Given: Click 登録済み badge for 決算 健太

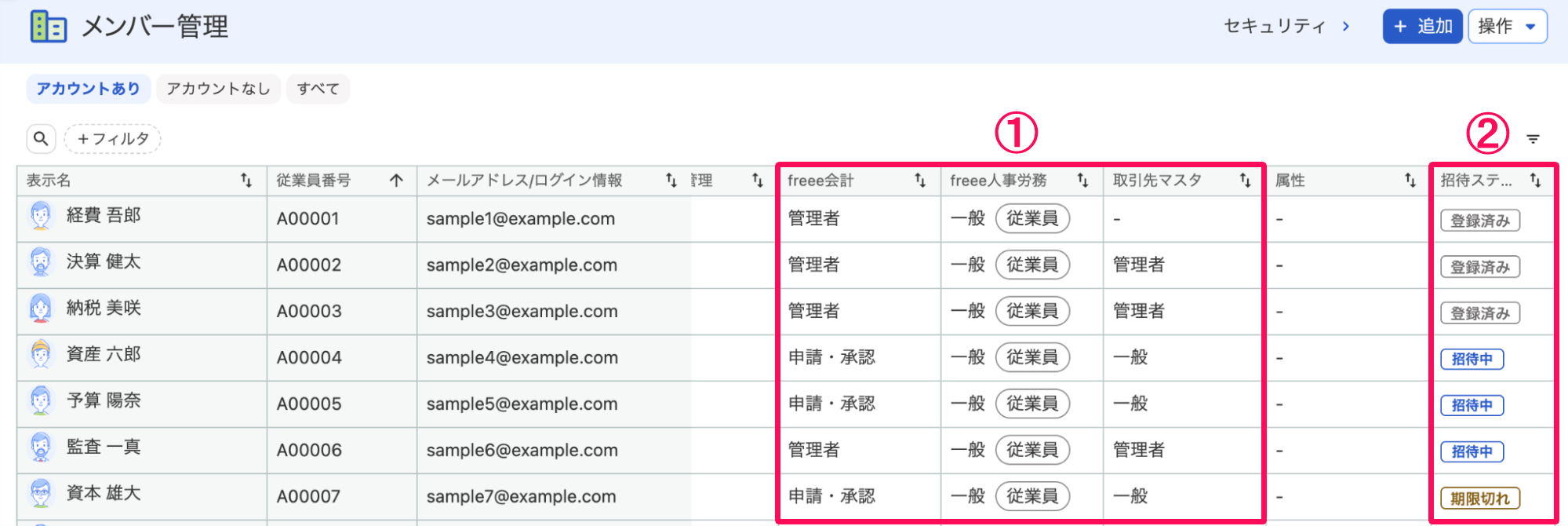Looking at the screenshot, I should click(x=1480, y=267).
